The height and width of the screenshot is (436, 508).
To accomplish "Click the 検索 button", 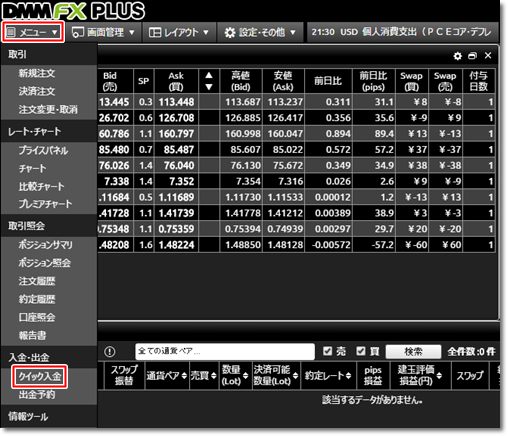I will [x=413, y=351].
